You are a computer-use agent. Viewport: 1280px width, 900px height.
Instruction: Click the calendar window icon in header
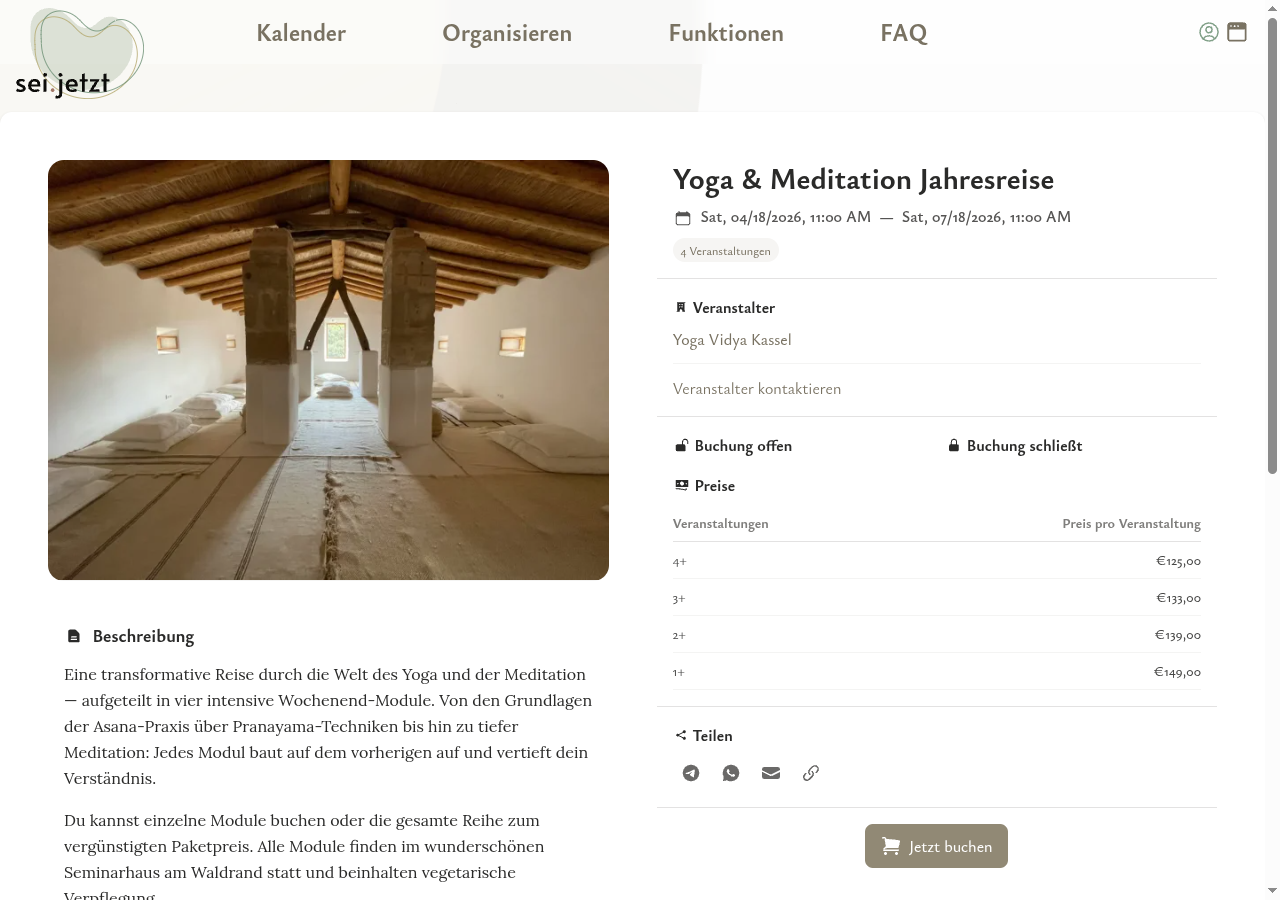point(1237,32)
